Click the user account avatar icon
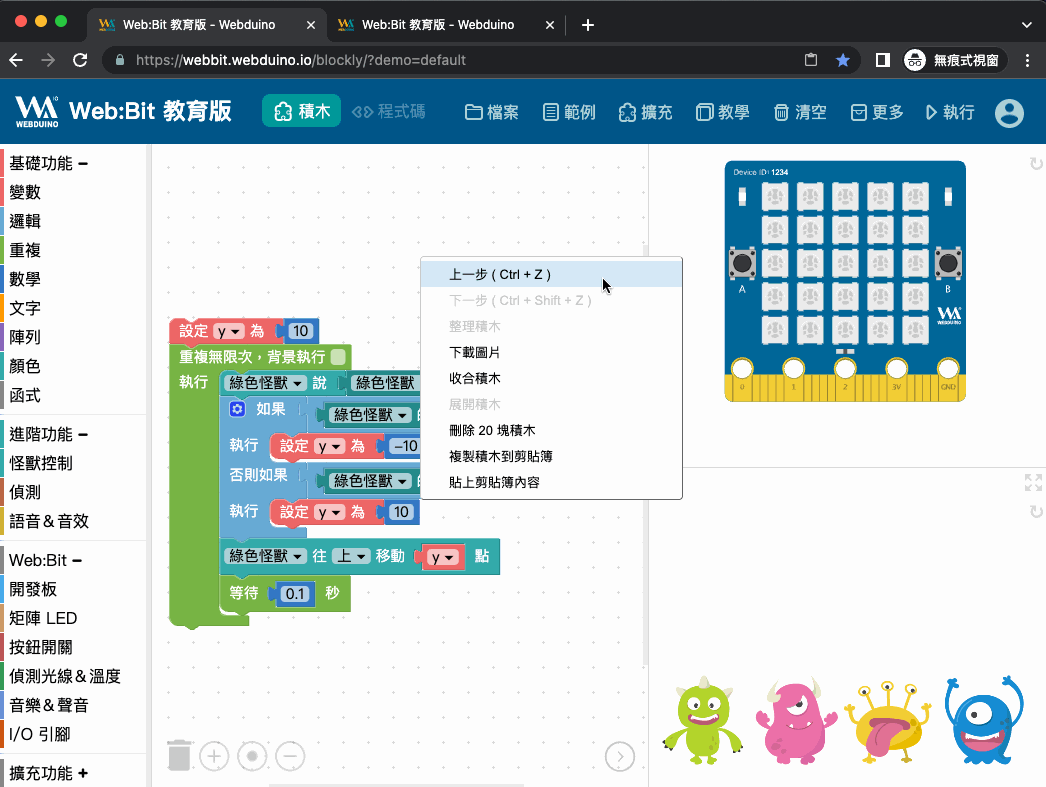Screen dimensions: 1046x787 click(1009, 113)
